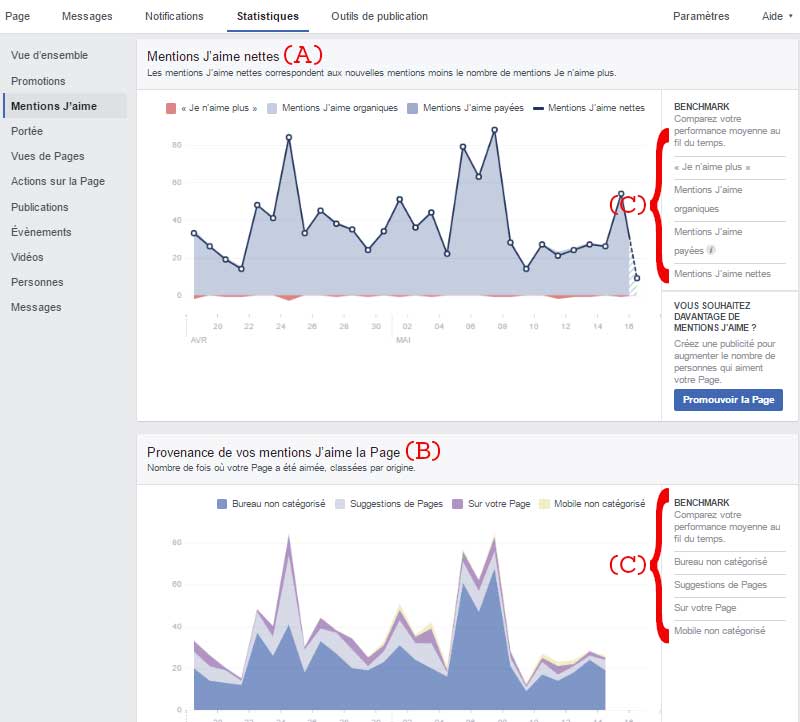Screen dimensions: 800x722
Task: Click the Bureau non catégorisé legend swatch
Action: [x=222, y=504]
